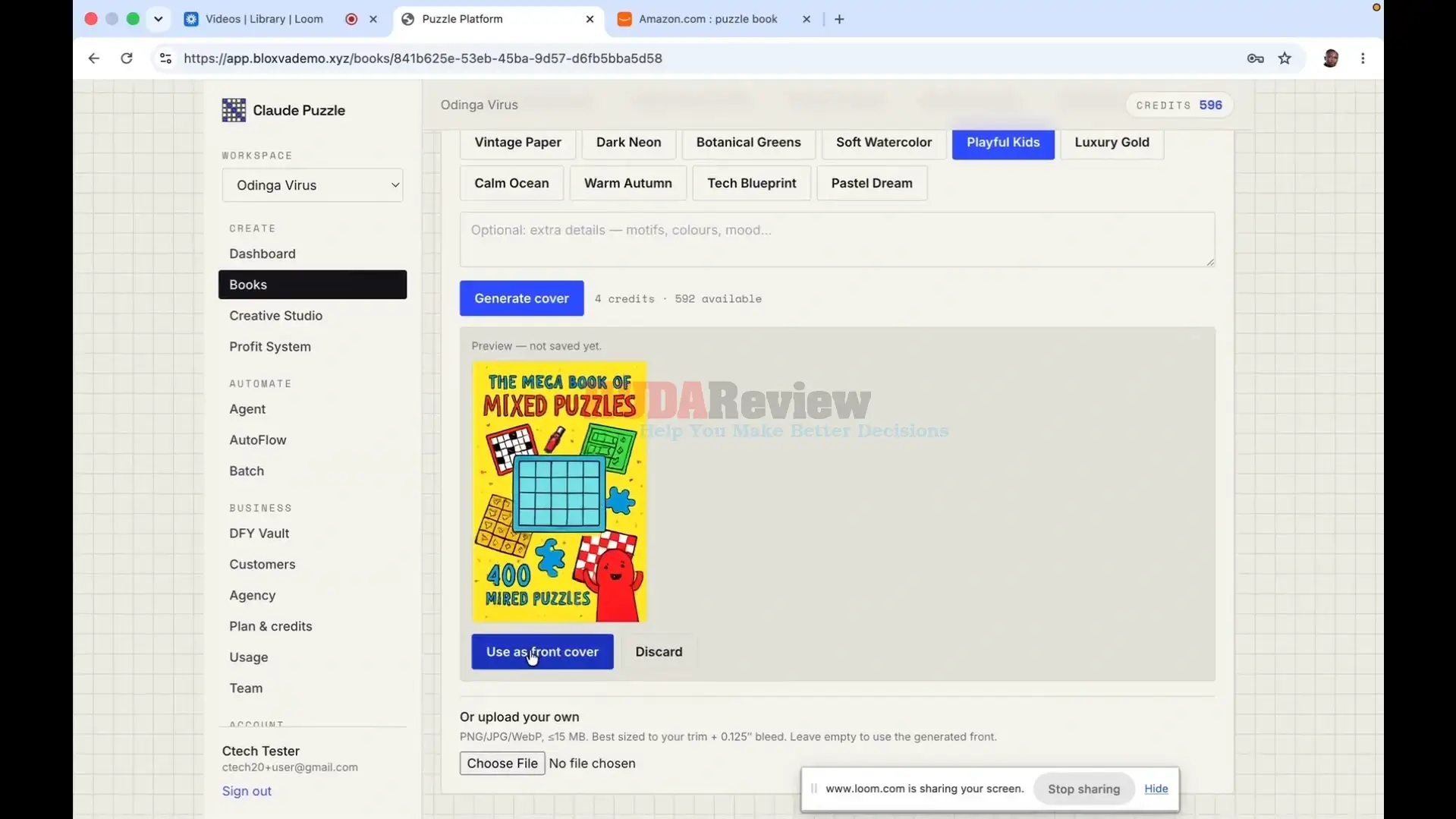Click Use as front cover

[542, 652]
